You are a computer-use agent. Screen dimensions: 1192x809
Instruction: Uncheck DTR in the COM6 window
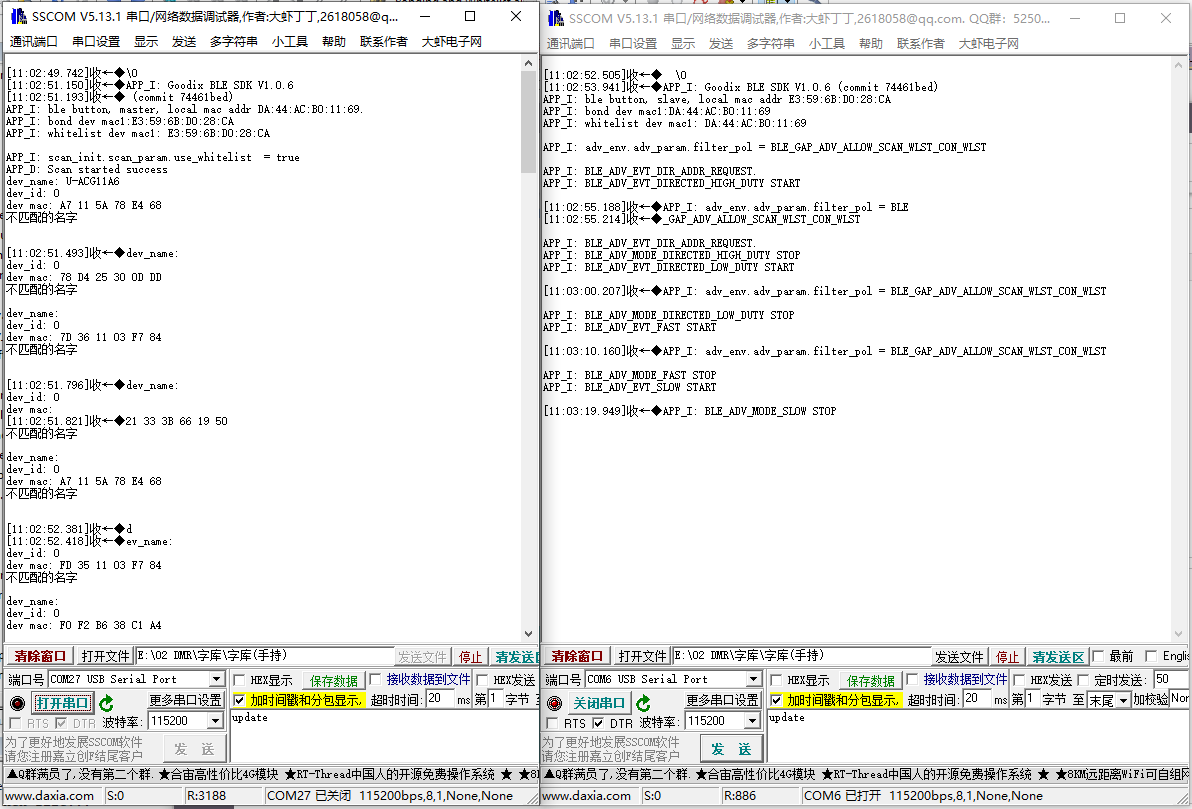pos(598,723)
